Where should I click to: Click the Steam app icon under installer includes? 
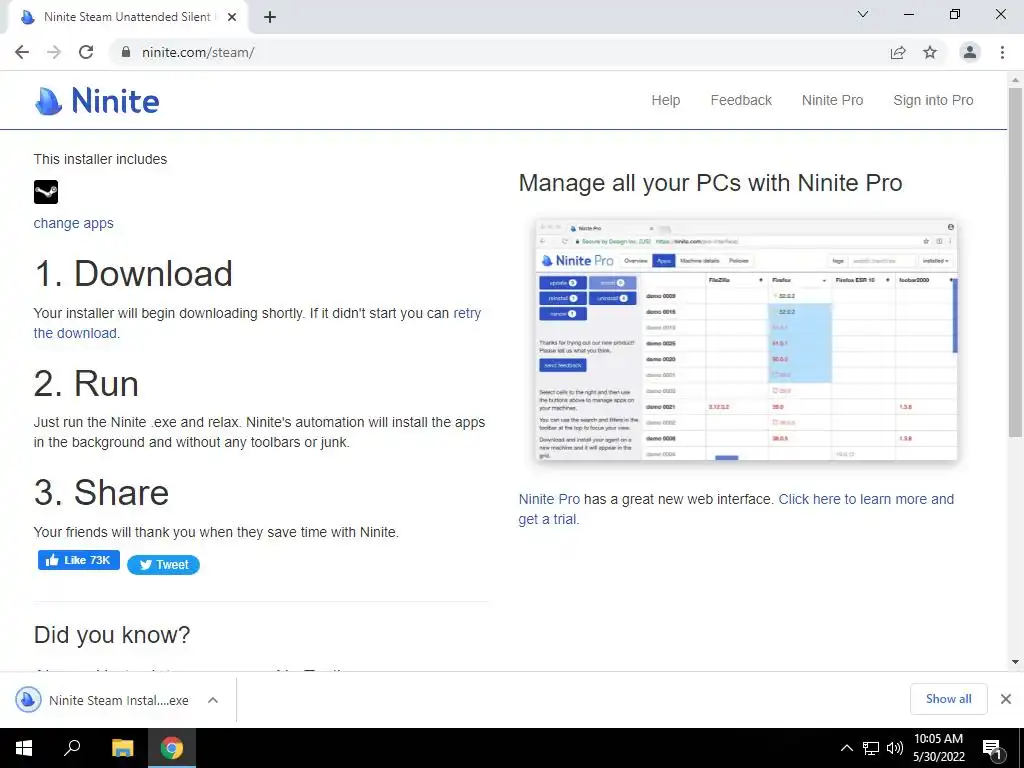46,192
